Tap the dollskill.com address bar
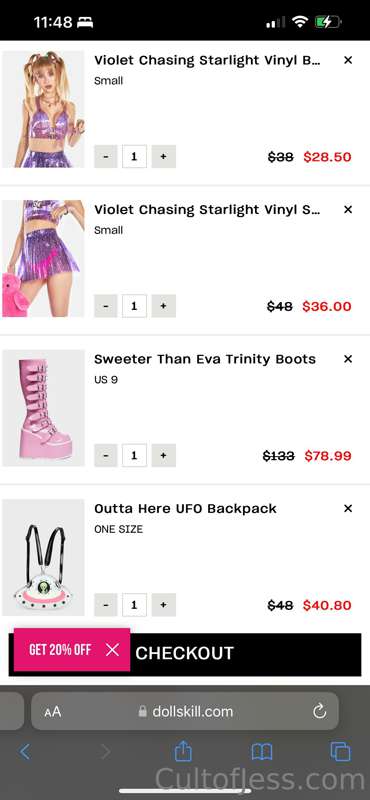Viewport: 370px width, 800px height. [185, 711]
